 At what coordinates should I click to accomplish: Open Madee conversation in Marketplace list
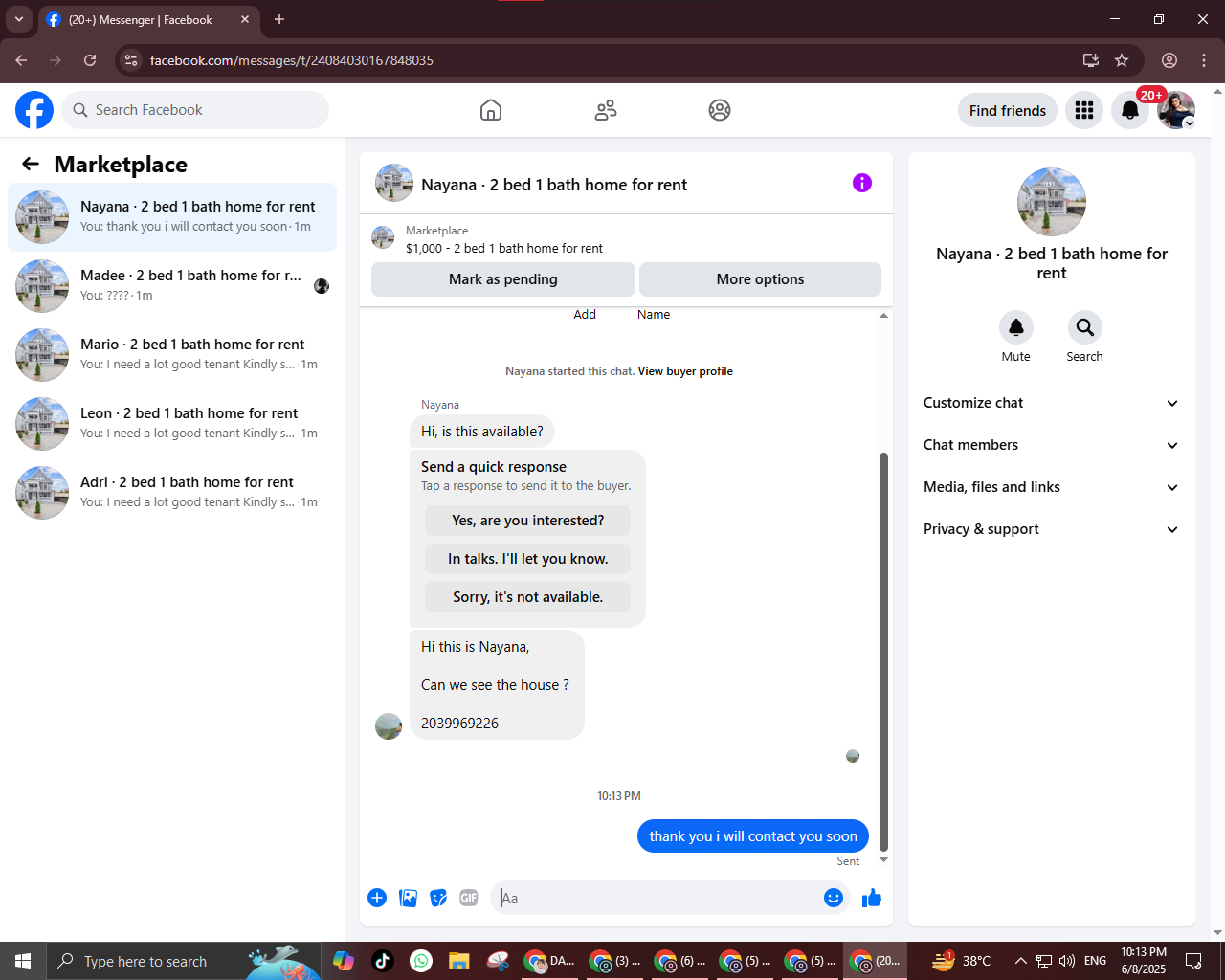172,286
